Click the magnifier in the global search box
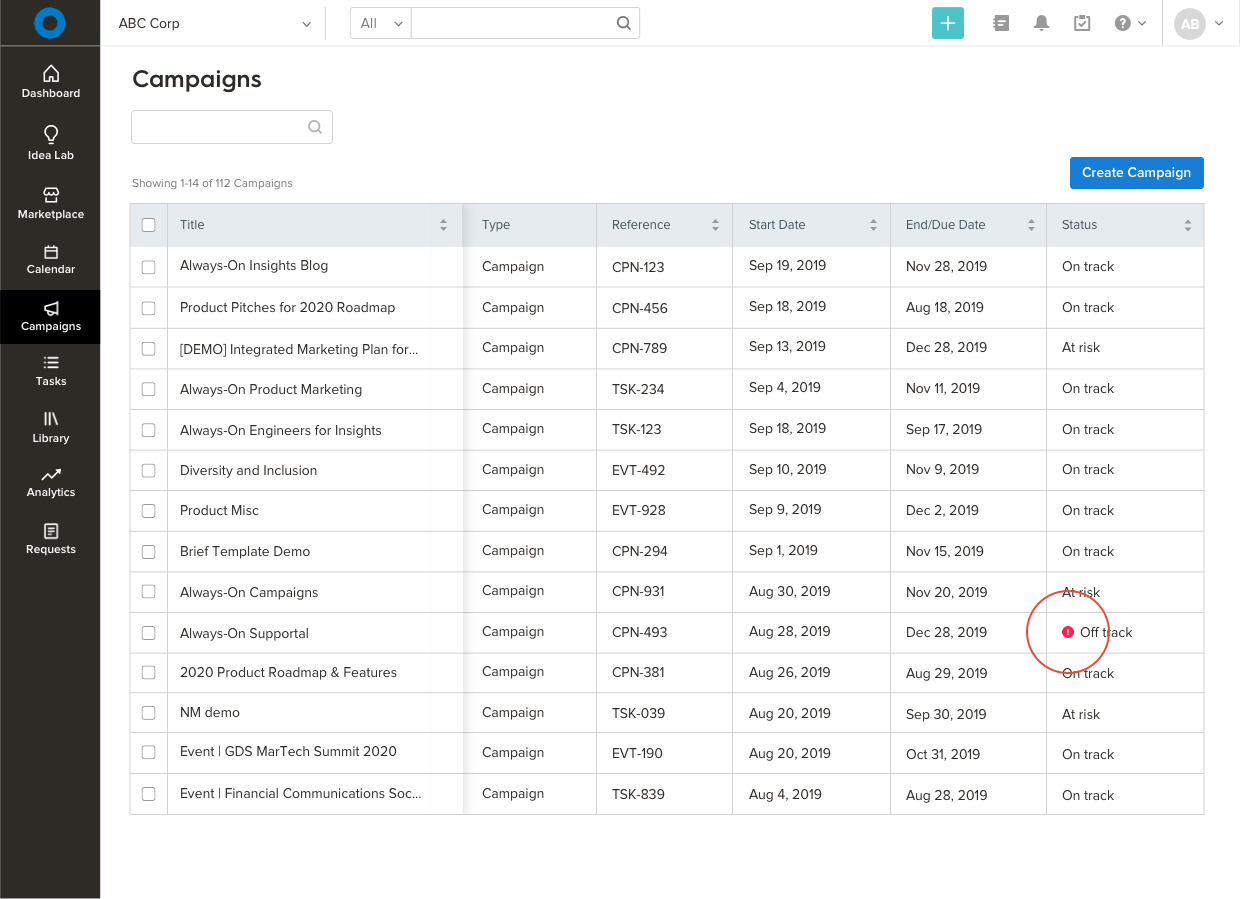 pos(623,23)
